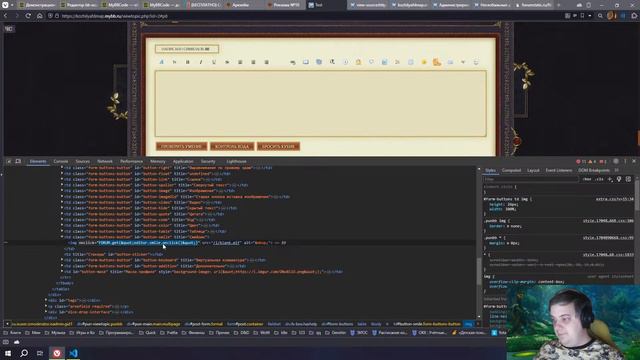Viewport: 640px width, 360px height.
Task: Click the third red button below the editor
Action: pos(278,147)
